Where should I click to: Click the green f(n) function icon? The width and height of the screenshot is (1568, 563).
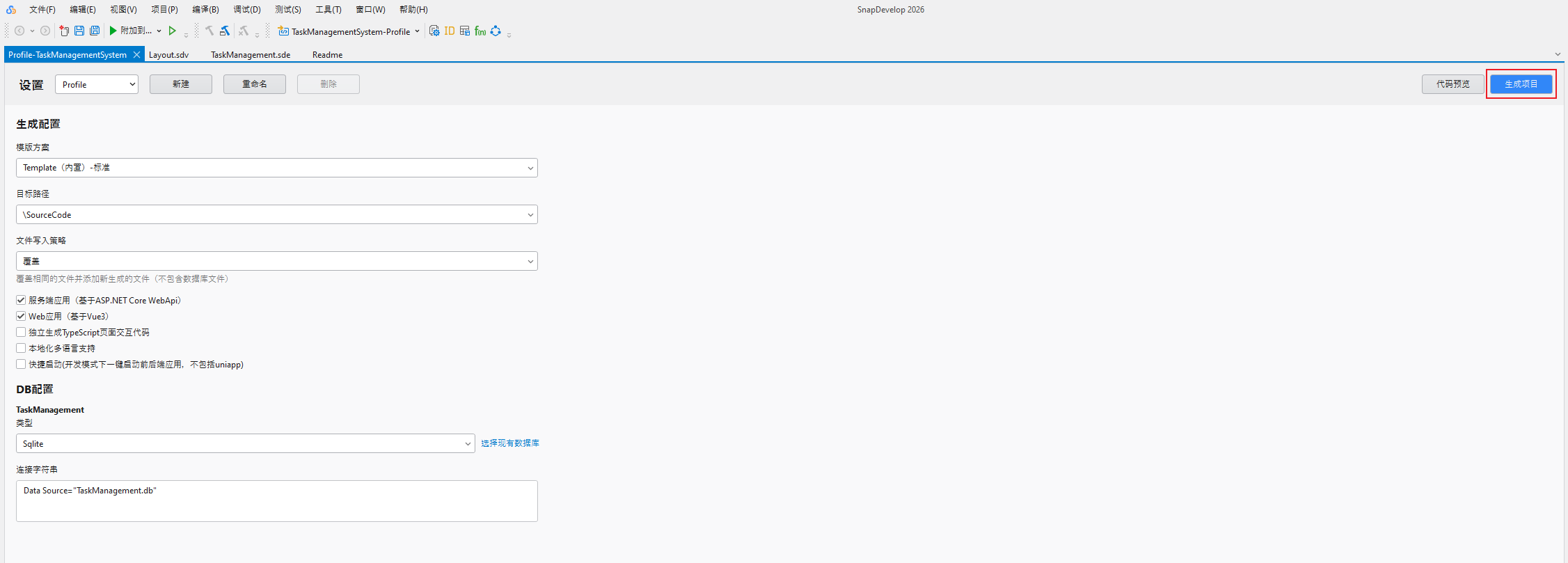[x=480, y=31]
